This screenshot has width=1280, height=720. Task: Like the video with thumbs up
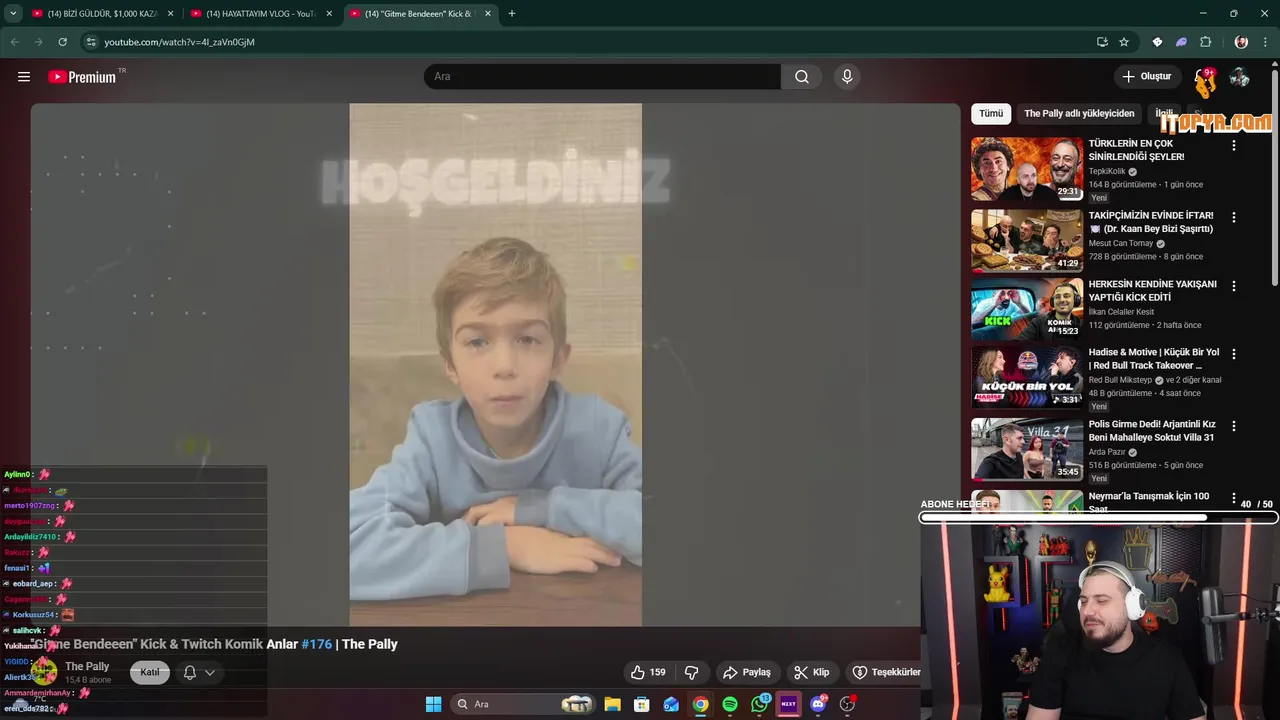[x=647, y=672]
